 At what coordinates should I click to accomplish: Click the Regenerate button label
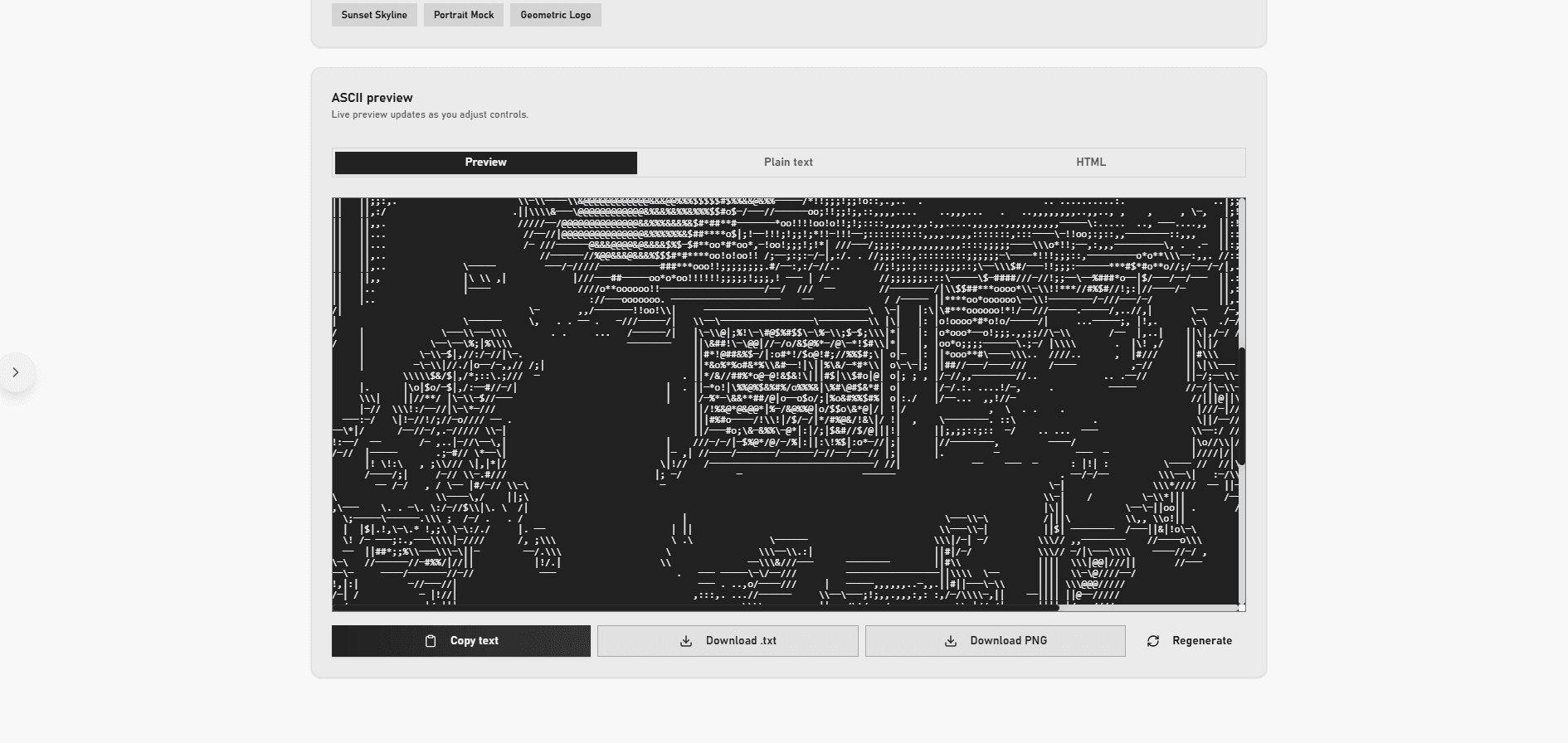pos(1201,641)
